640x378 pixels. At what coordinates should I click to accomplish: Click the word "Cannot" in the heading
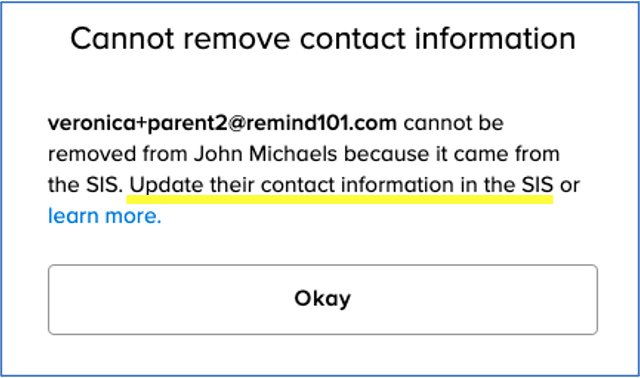122,39
